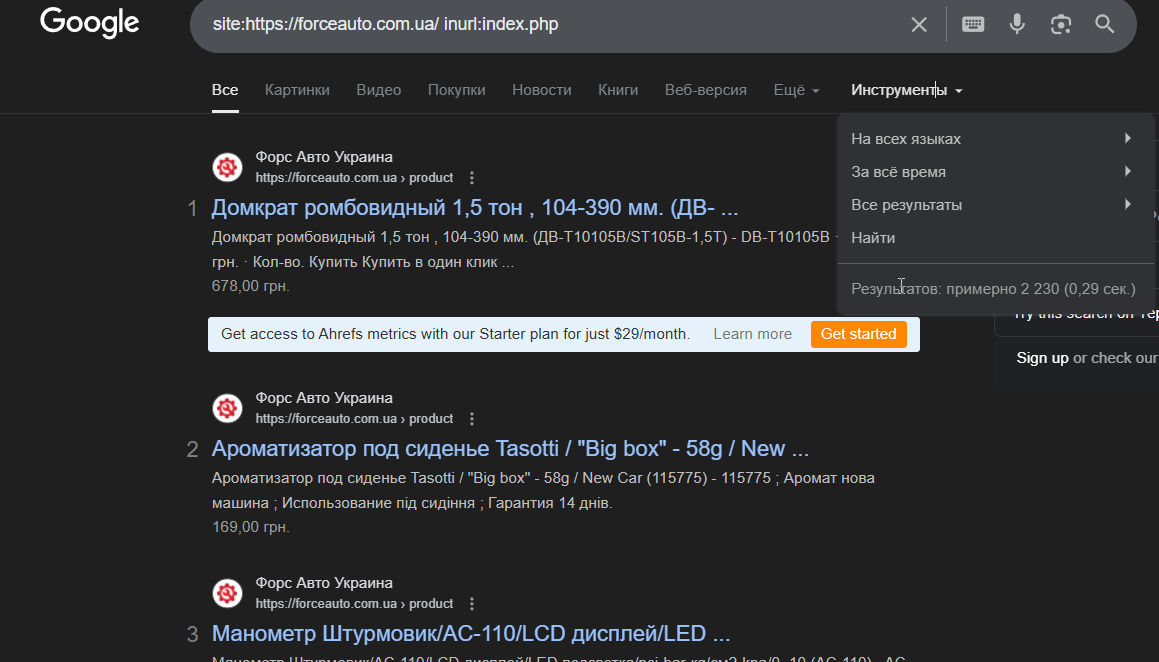Click the results count примерно 2 230 text

point(993,289)
